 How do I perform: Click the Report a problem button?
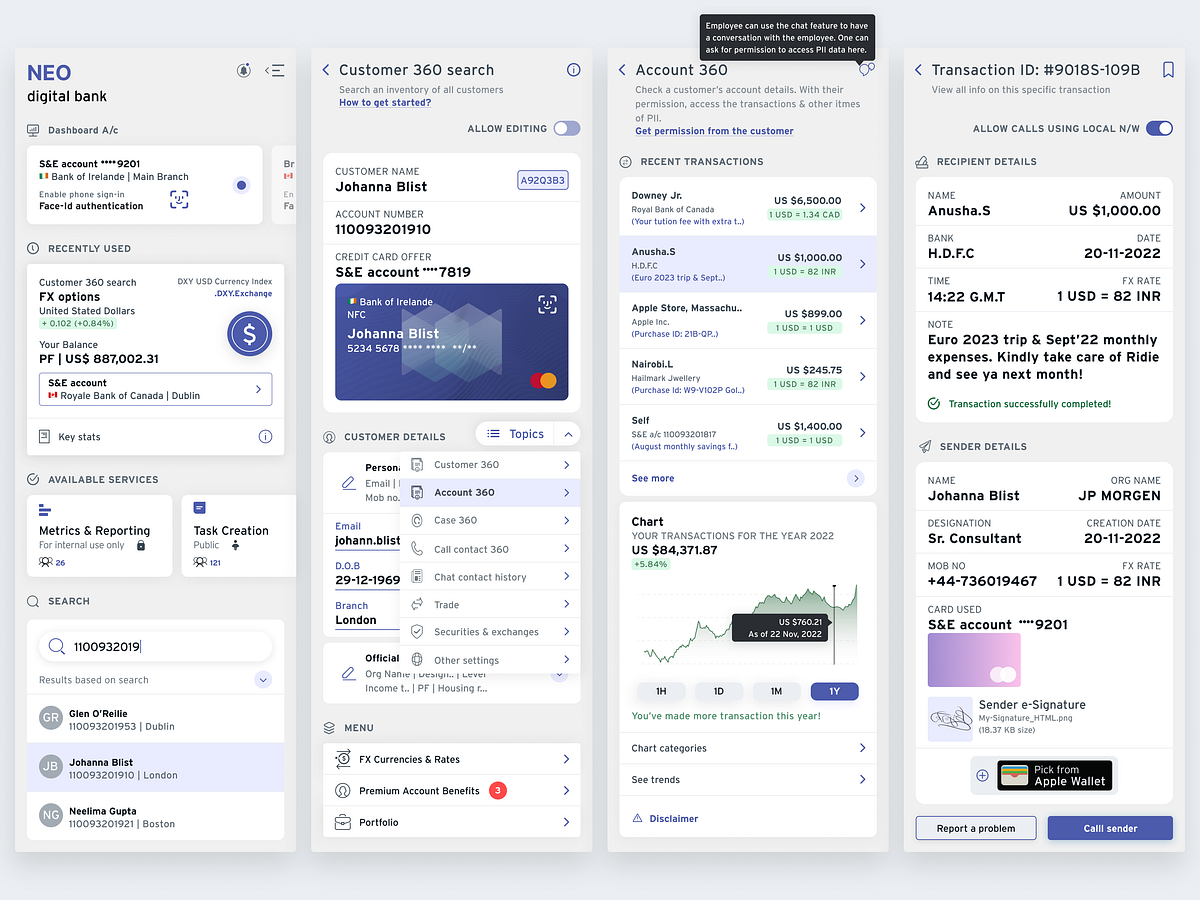(975, 828)
